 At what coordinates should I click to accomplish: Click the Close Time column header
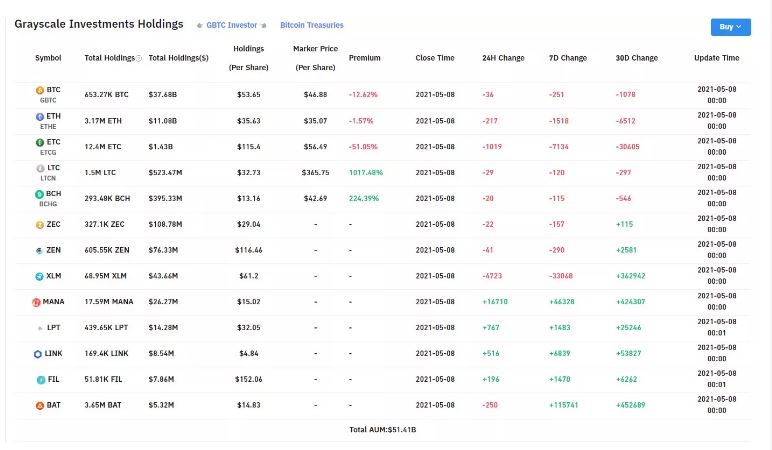pyautogui.click(x=435, y=58)
